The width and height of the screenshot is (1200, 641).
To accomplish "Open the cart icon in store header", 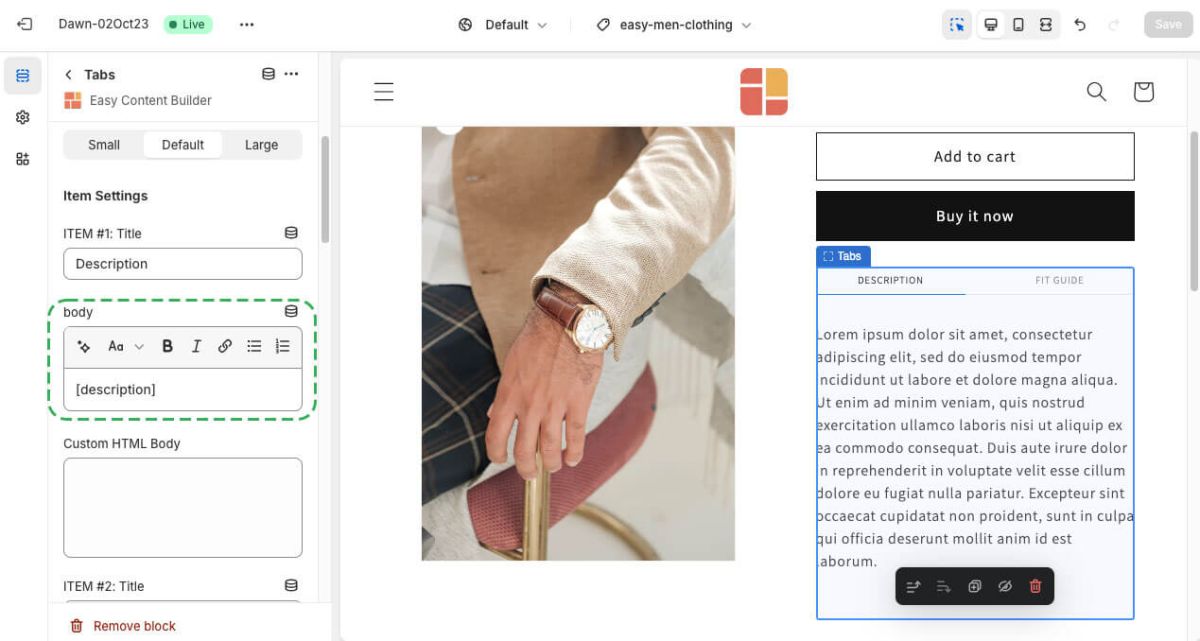I will point(1143,92).
